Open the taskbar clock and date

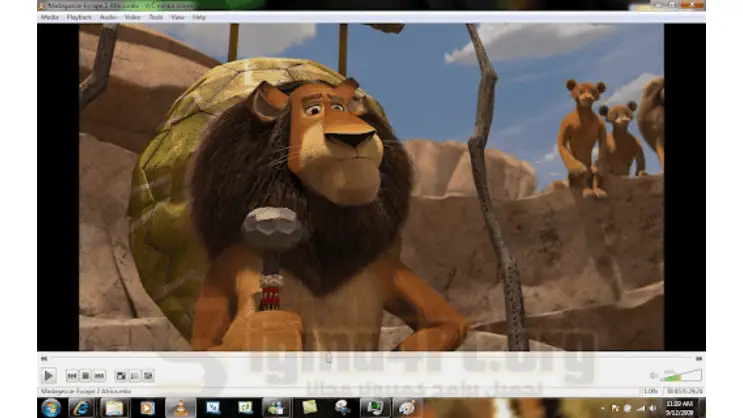680,408
